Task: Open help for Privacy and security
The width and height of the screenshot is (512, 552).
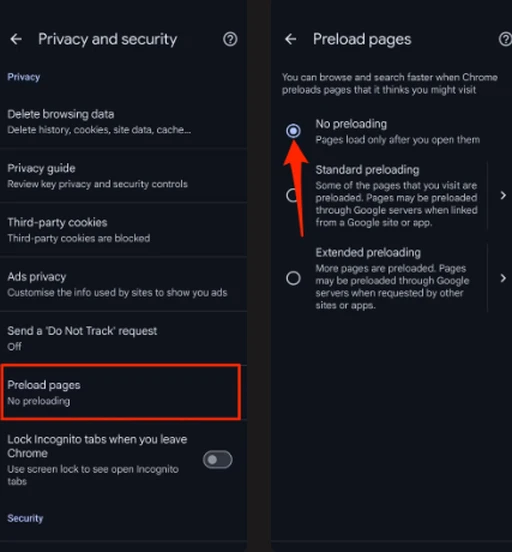Action: pyautogui.click(x=230, y=39)
